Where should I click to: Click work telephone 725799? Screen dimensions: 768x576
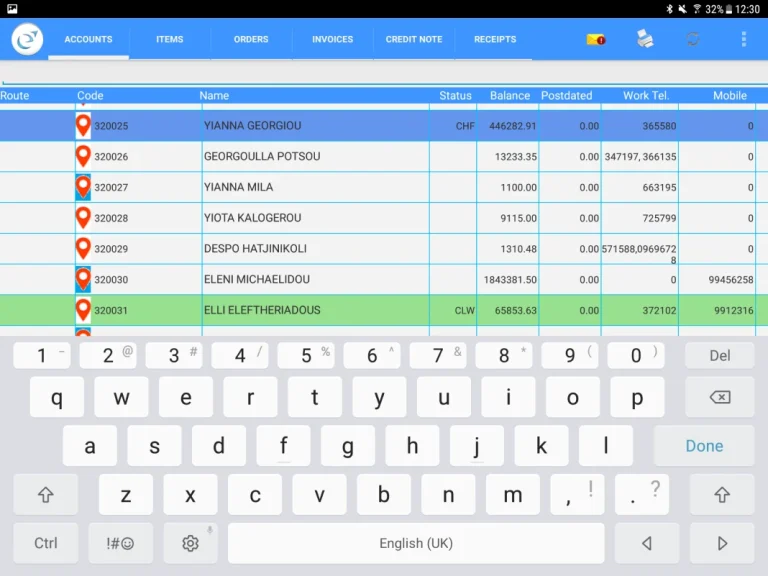[x=659, y=218]
